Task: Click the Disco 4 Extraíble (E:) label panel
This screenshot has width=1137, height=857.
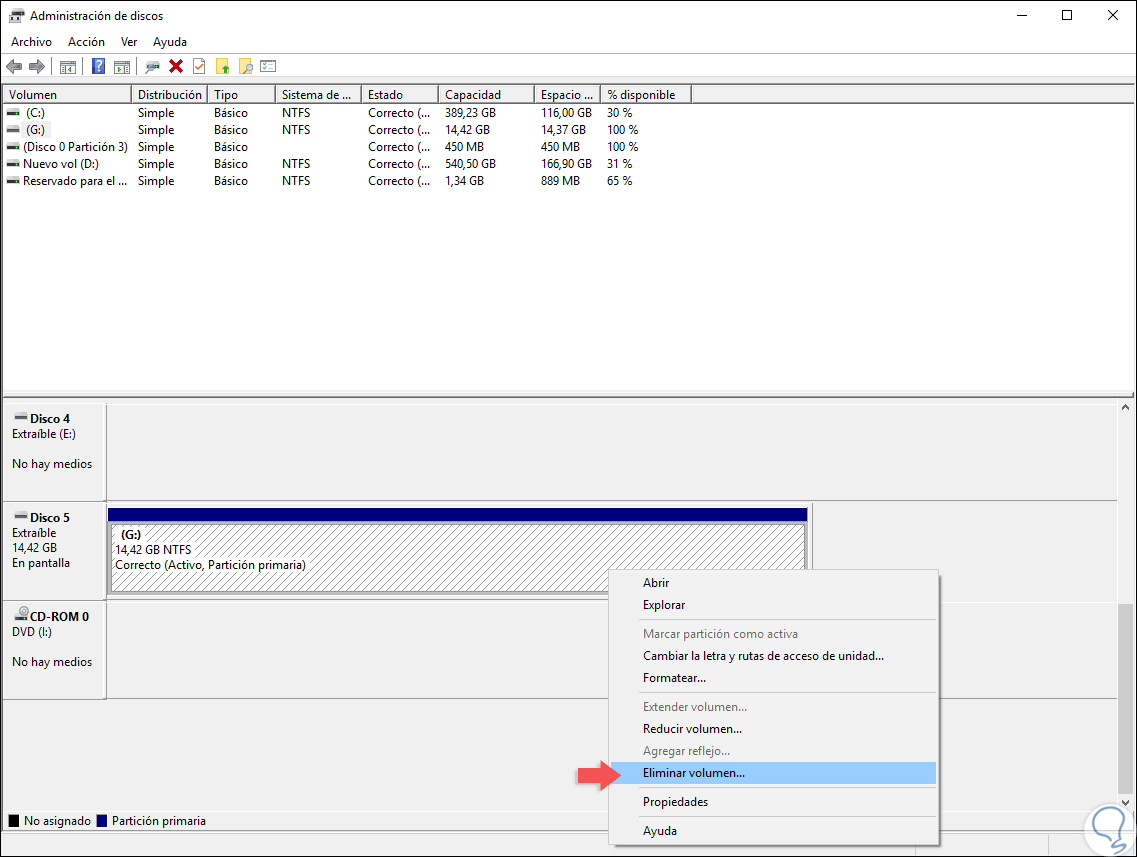Action: pyautogui.click(x=54, y=451)
